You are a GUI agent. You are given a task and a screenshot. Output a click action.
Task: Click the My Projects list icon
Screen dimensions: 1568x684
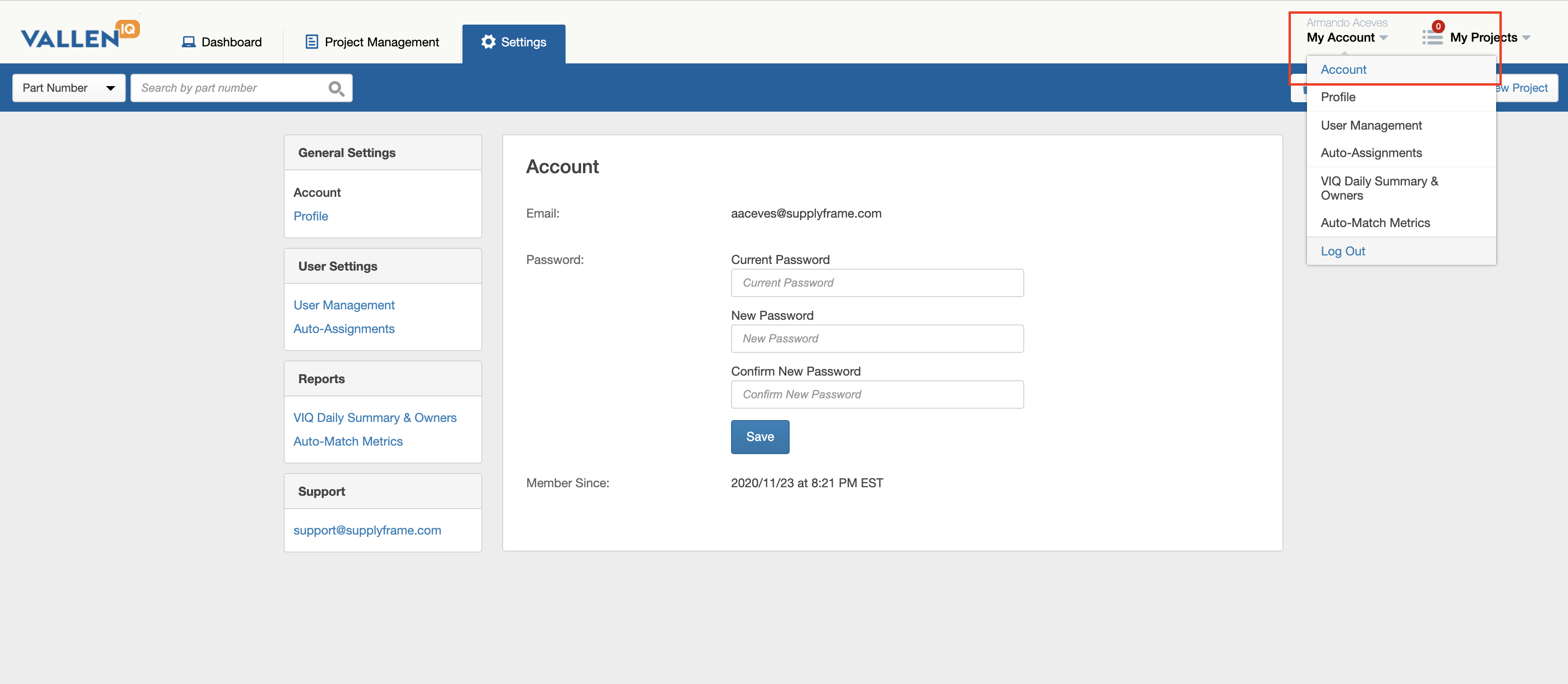(x=1432, y=37)
